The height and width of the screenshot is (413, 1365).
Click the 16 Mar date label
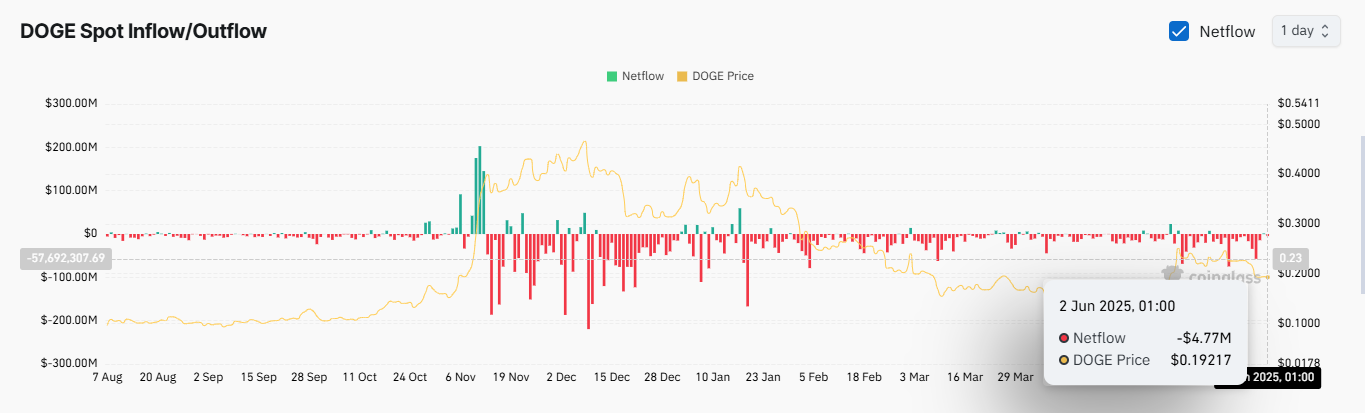tap(965, 378)
